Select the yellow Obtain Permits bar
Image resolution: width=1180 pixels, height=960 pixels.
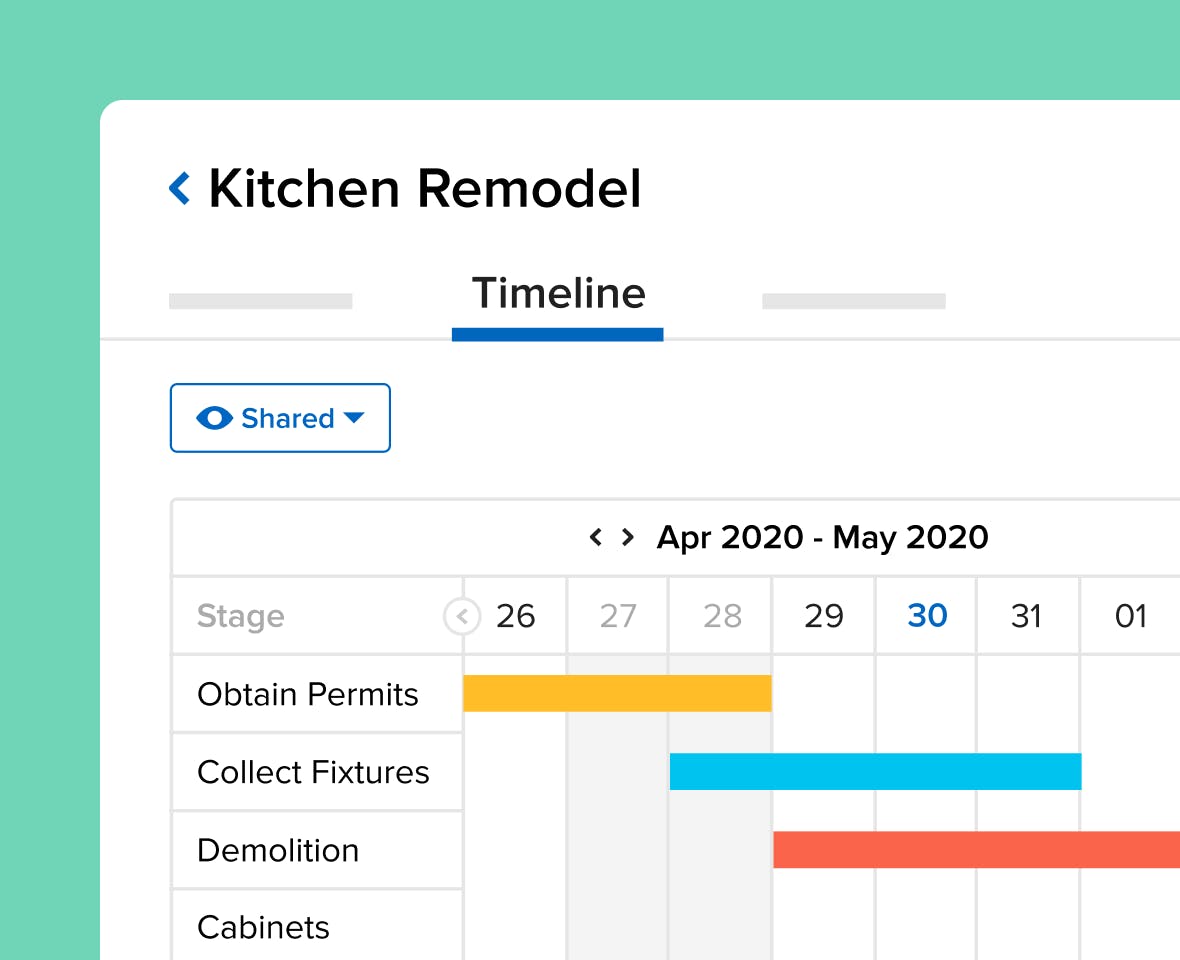coord(617,693)
